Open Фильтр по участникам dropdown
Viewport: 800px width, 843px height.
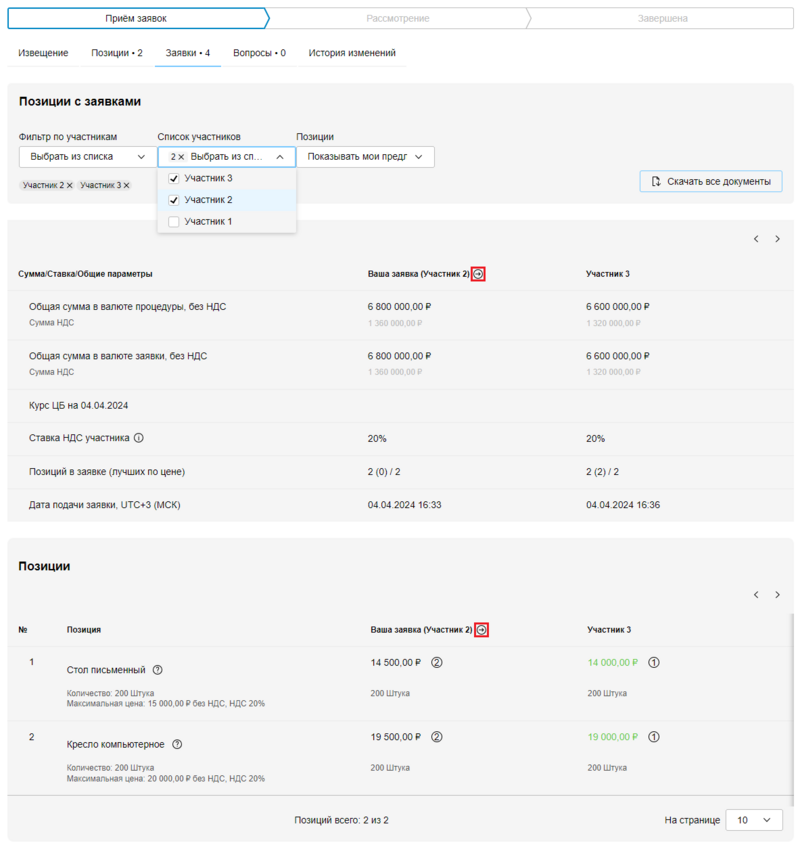click(x=87, y=157)
